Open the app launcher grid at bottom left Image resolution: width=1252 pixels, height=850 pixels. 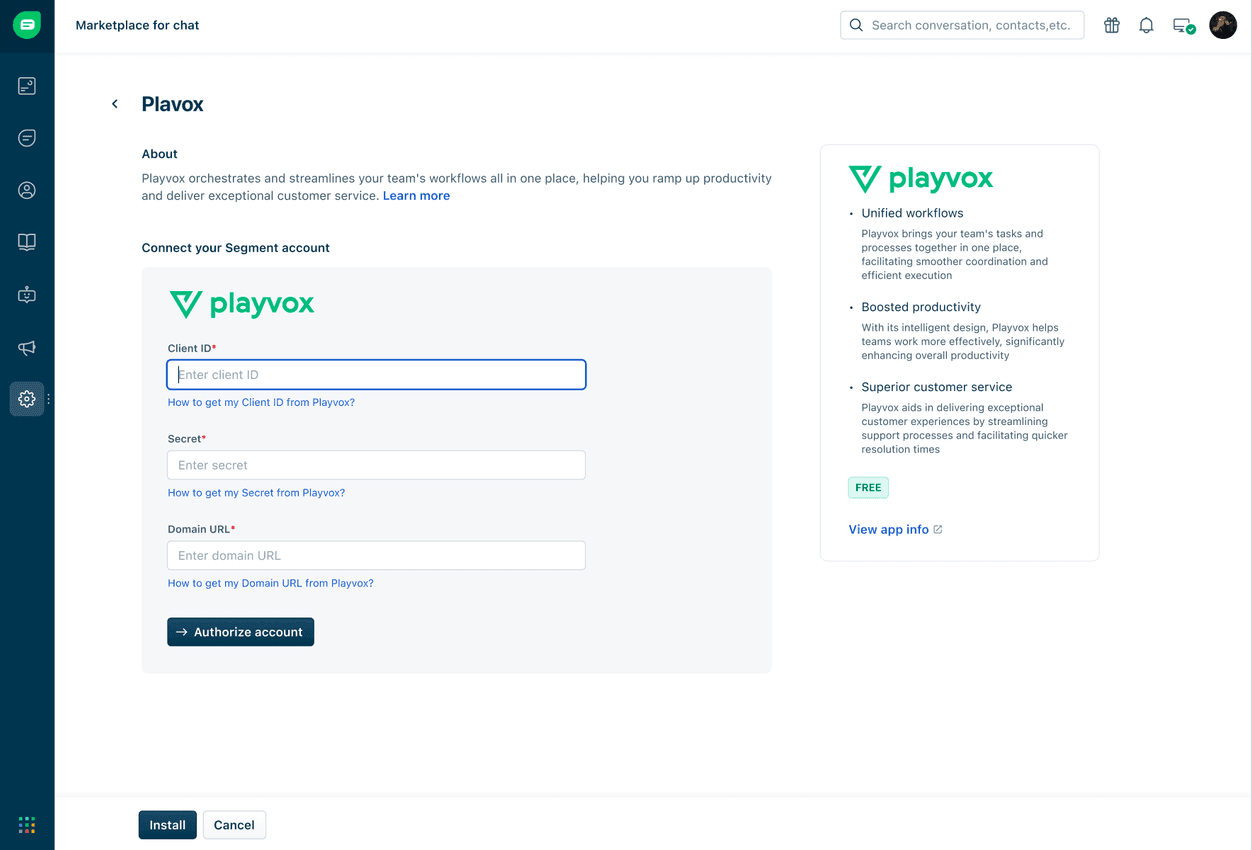27,824
